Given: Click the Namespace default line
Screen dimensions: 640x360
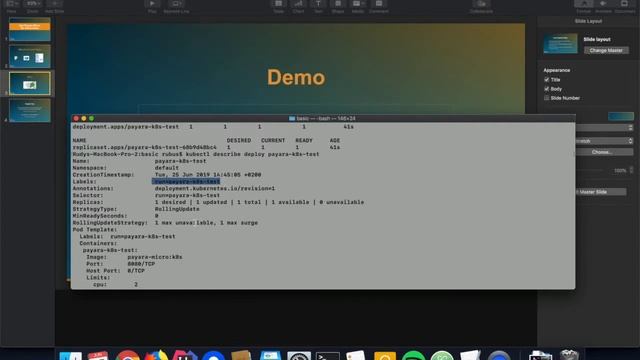Looking at the screenshot, I should tap(126, 168).
